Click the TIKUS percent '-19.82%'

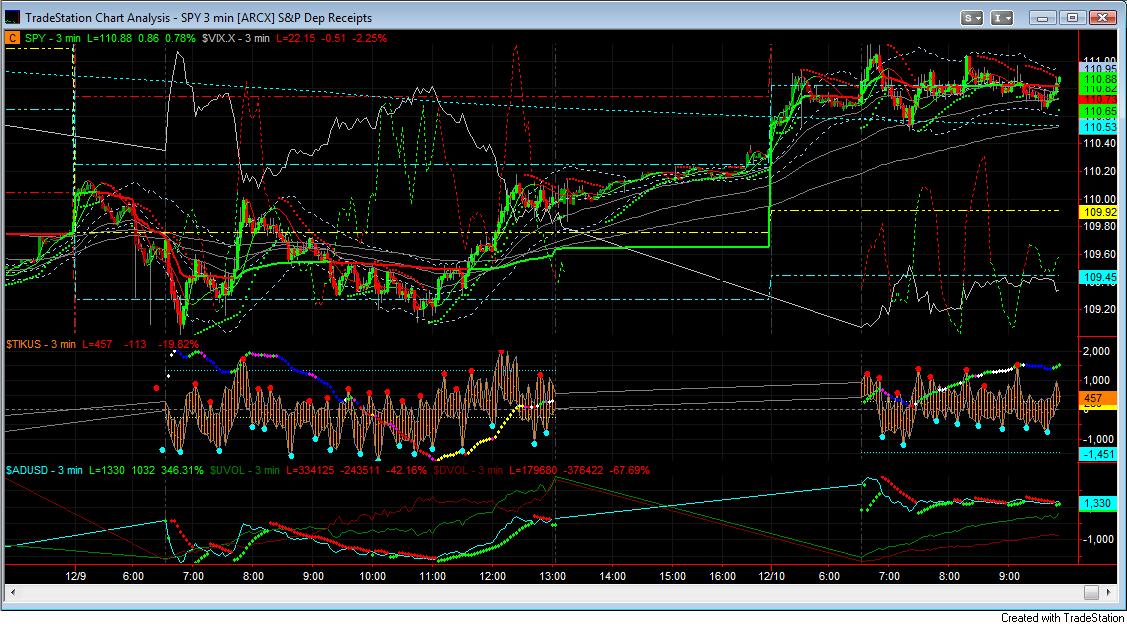[178, 345]
